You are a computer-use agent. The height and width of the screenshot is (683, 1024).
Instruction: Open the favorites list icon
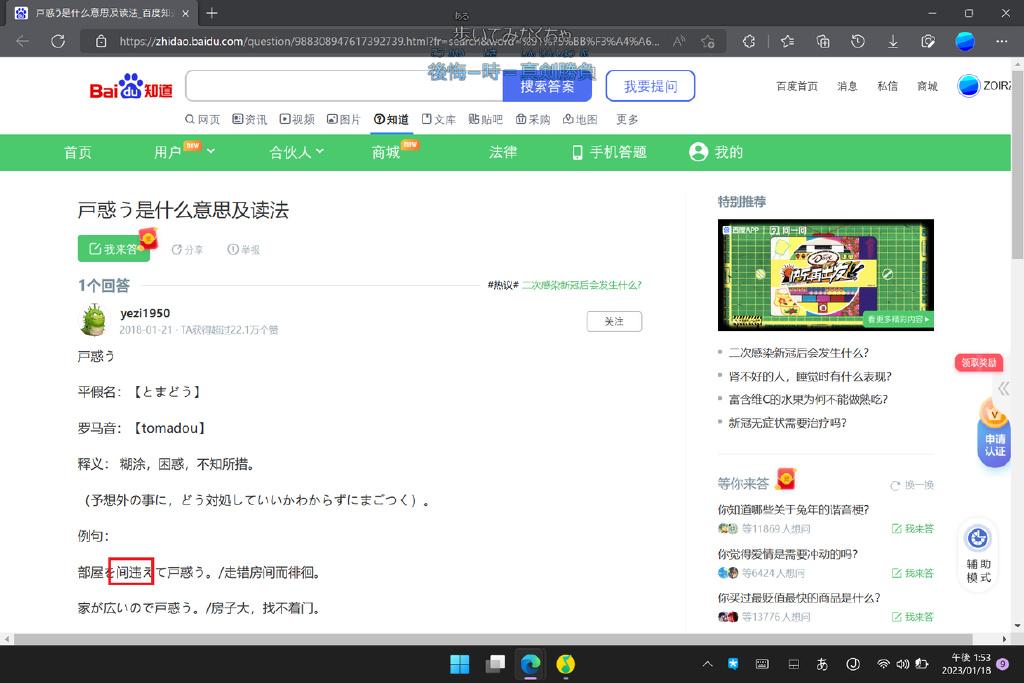click(787, 41)
